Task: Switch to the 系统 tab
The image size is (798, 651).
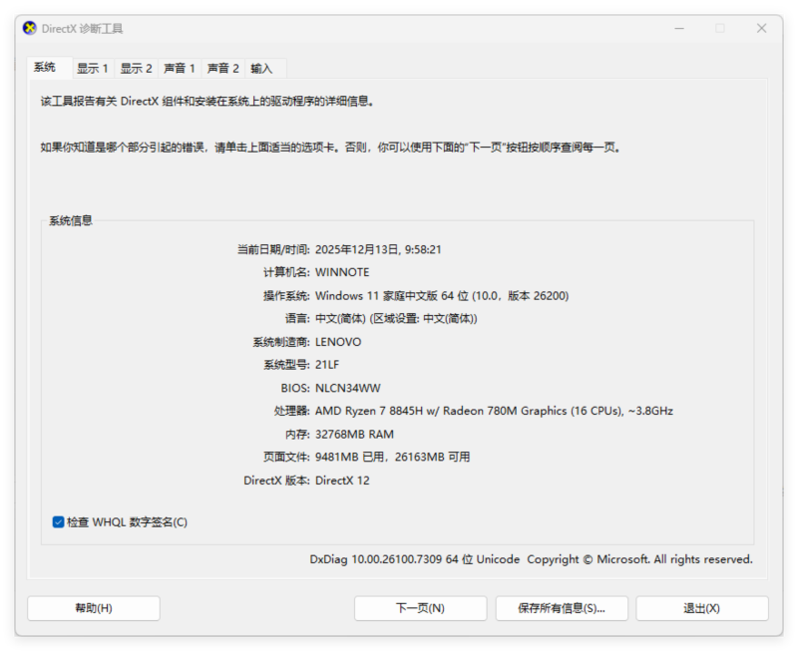Action: (x=45, y=68)
